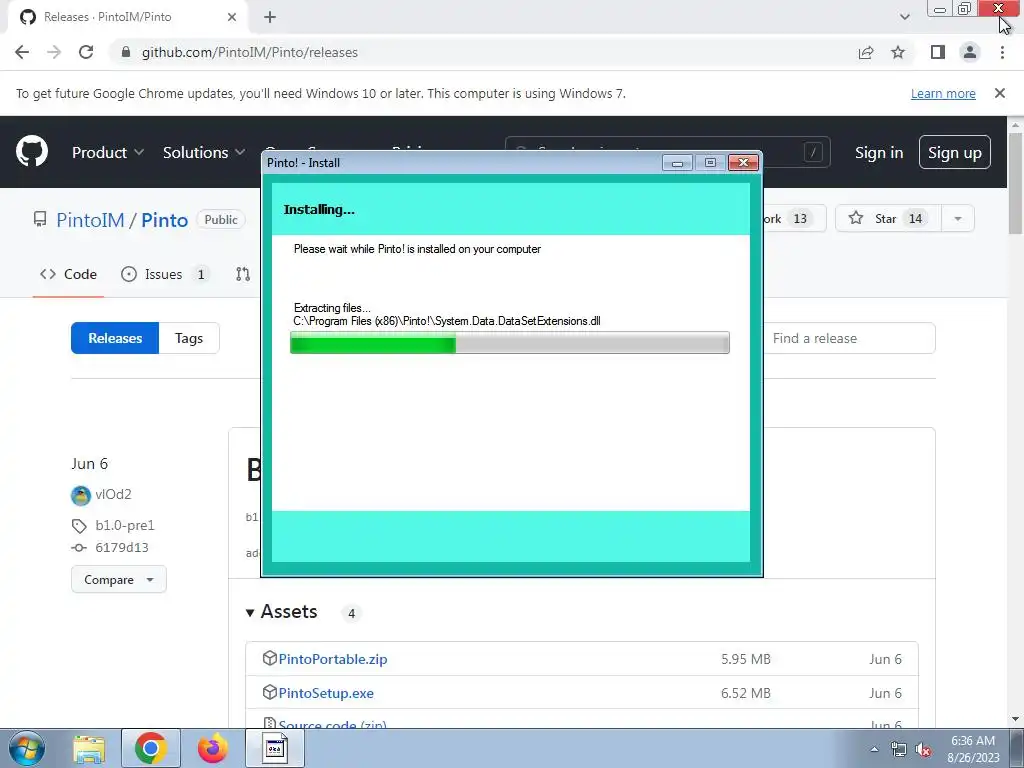Open commit 6179d13
Screen dimensions: 1024x768
(x=121, y=547)
